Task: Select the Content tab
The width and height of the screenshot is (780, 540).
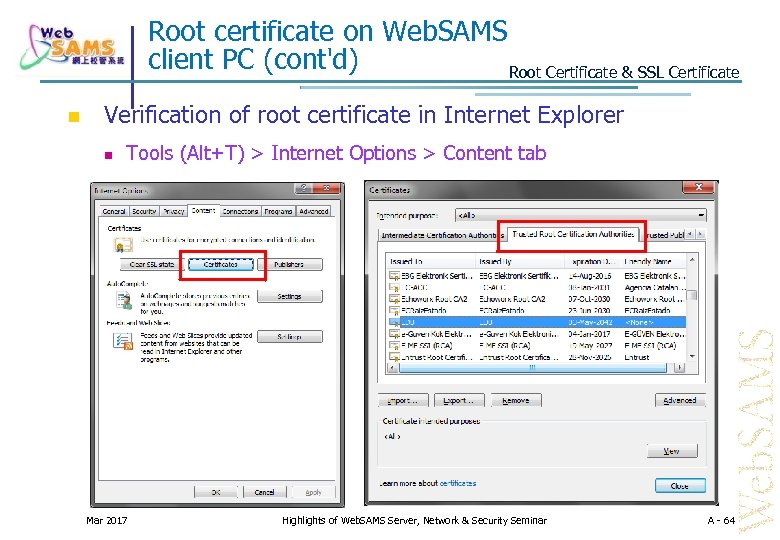Action: point(203,210)
